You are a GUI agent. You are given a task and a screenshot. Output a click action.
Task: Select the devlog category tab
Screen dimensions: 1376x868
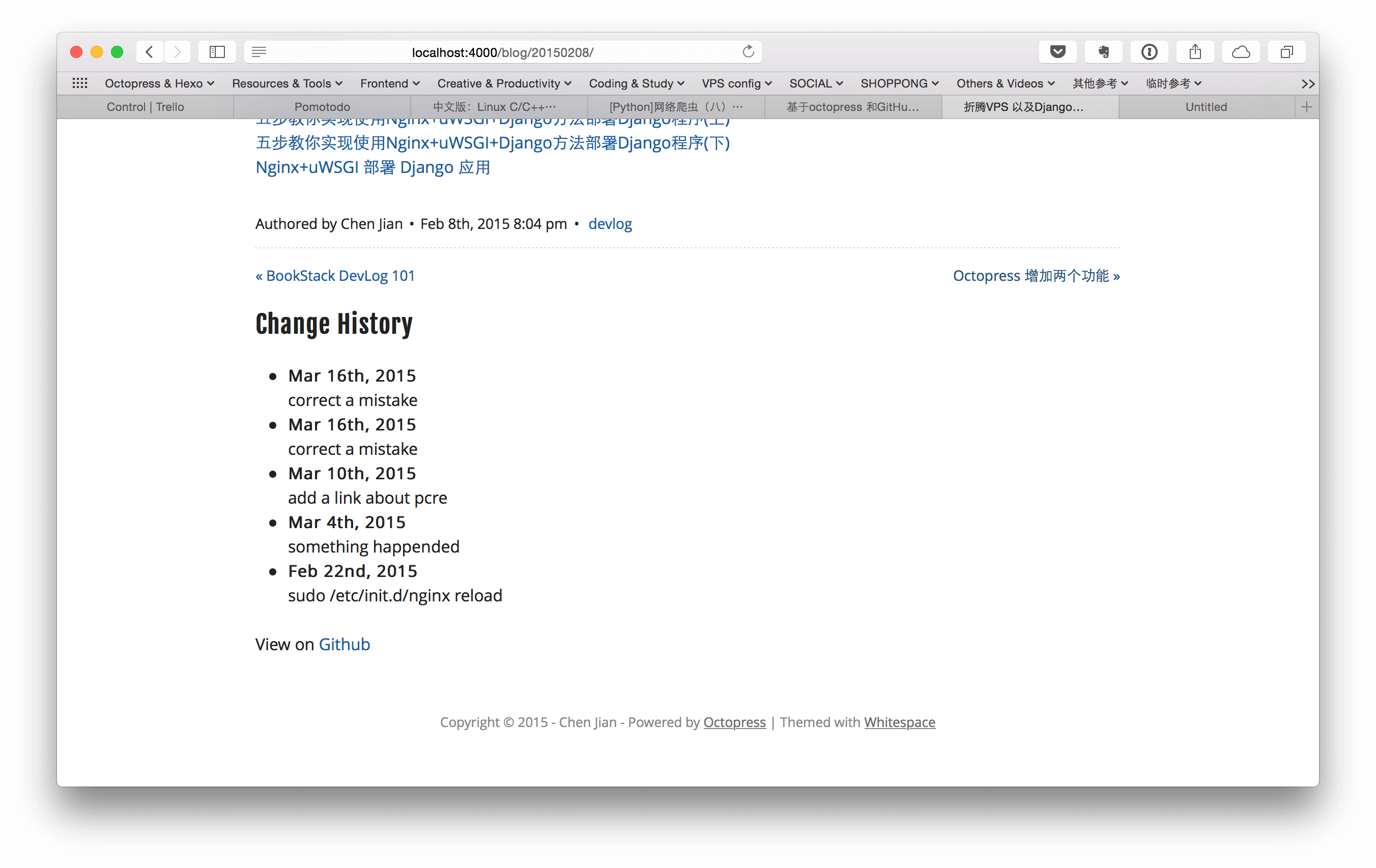[x=610, y=224]
